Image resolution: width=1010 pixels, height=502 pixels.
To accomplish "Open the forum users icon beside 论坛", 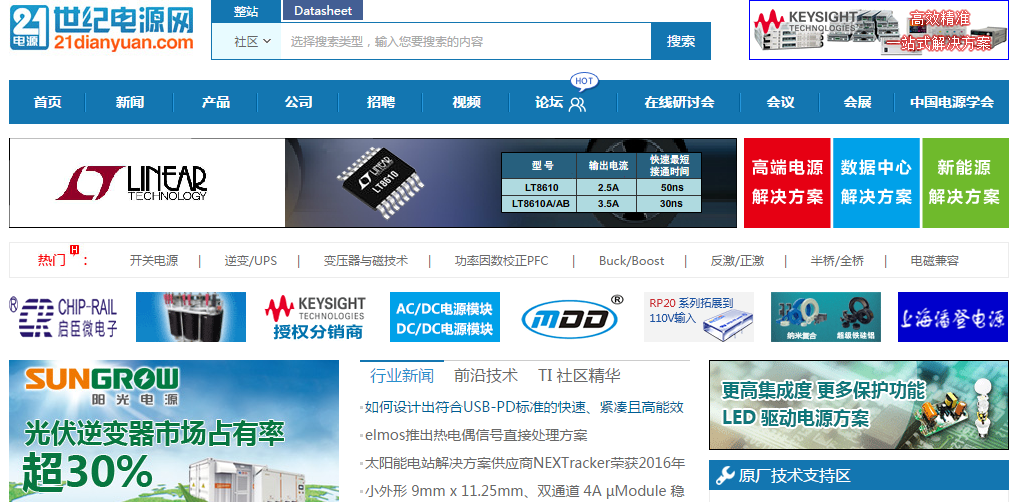I will [x=578, y=103].
